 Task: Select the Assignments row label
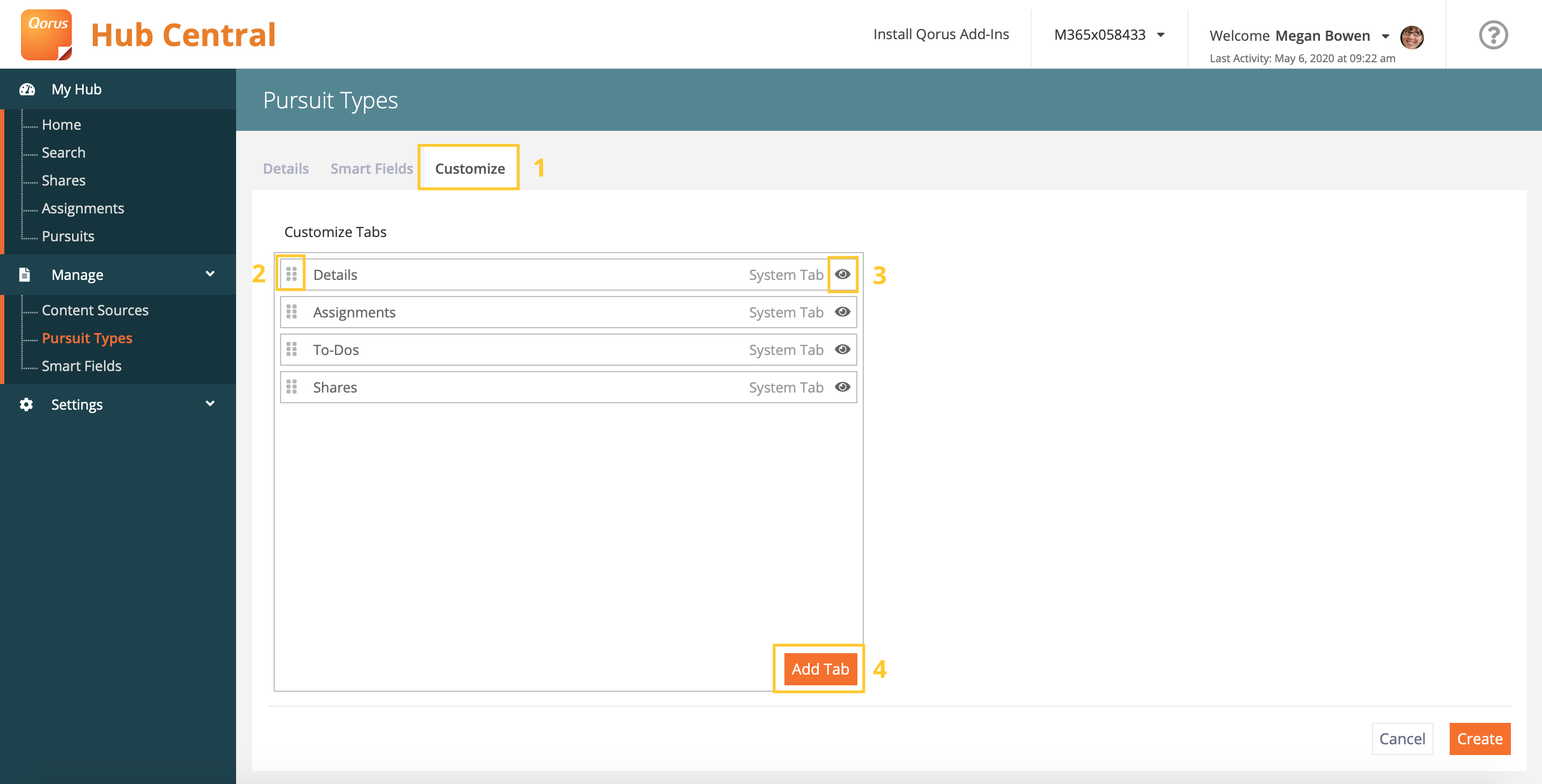(x=354, y=313)
